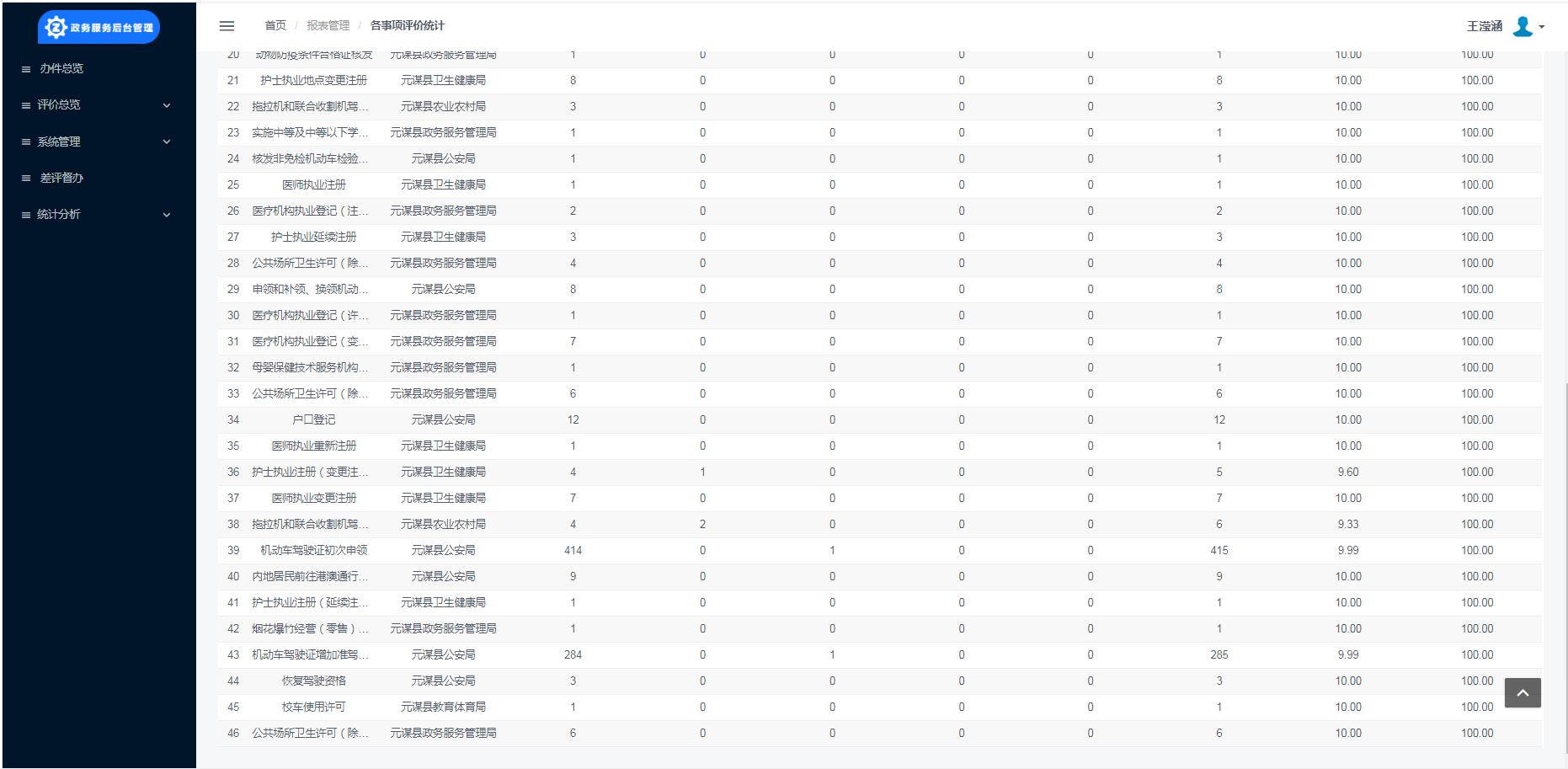Click the vertical page scrollbar thumb

(x=1566, y=569)
